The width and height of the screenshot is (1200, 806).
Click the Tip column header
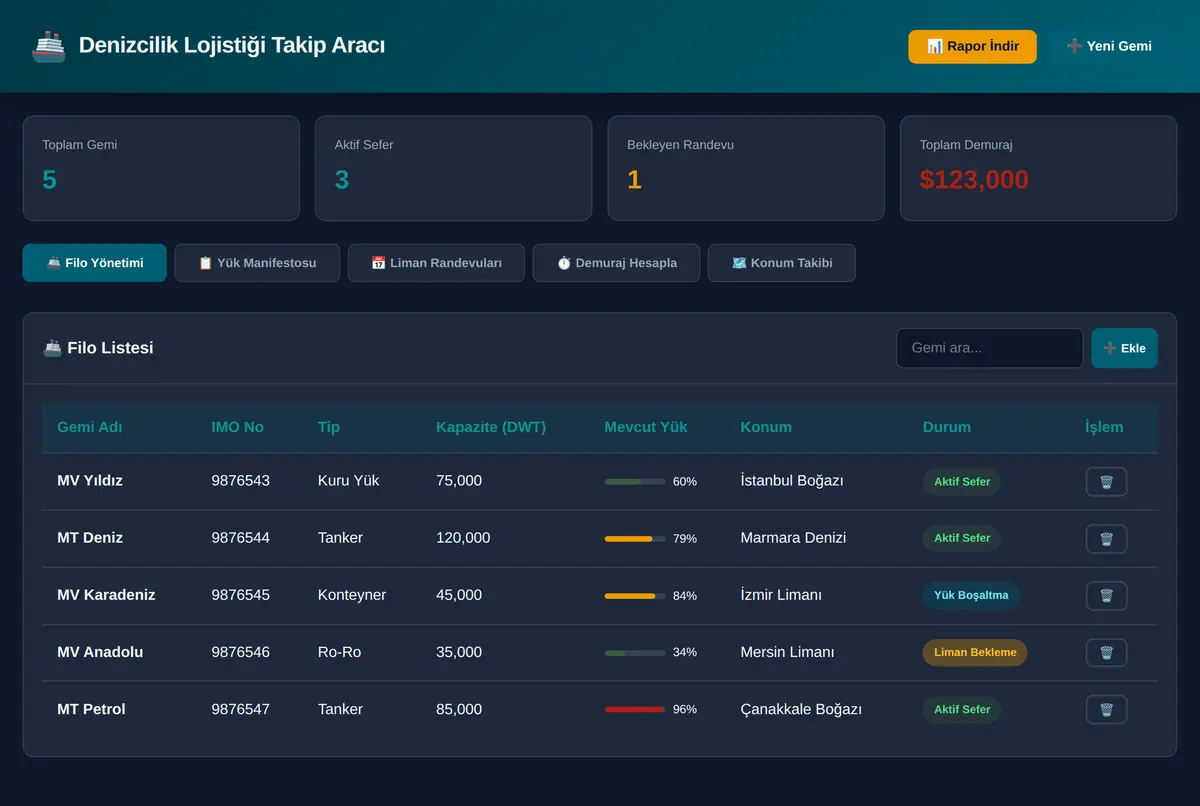[x=329, y=427]
